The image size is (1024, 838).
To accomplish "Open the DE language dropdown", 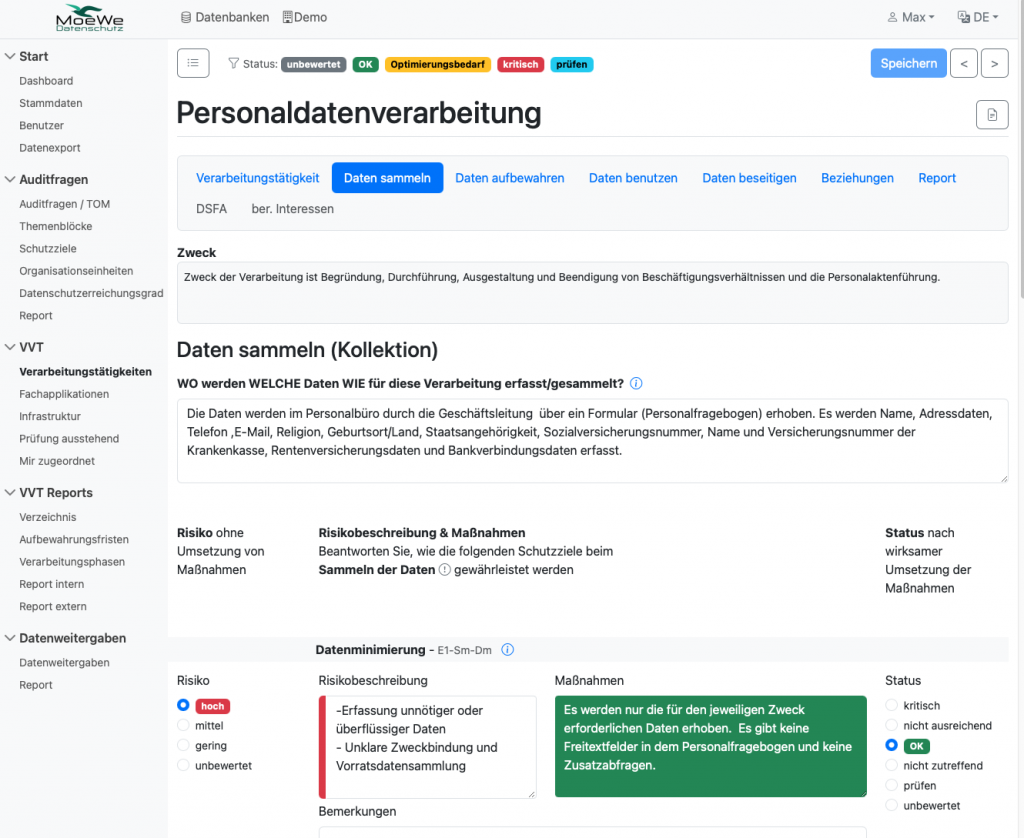I will click(977, 17).
